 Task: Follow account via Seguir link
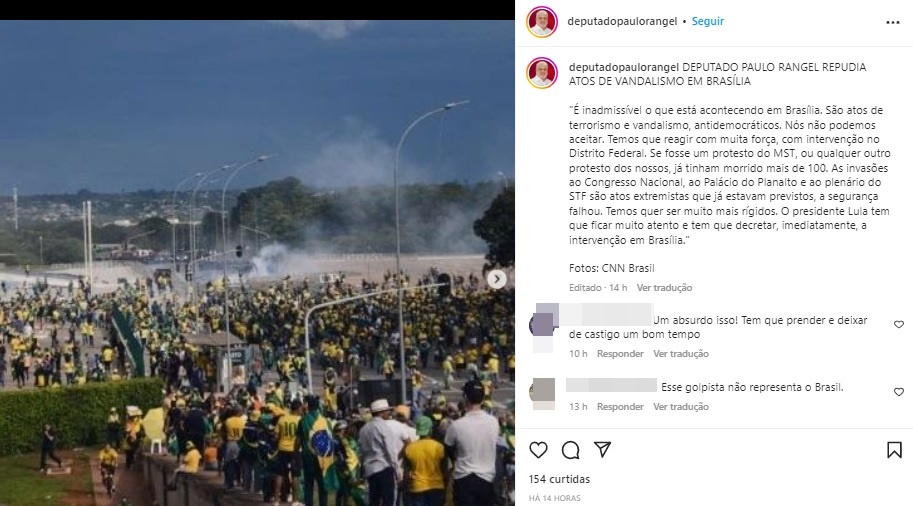(707, 21)
